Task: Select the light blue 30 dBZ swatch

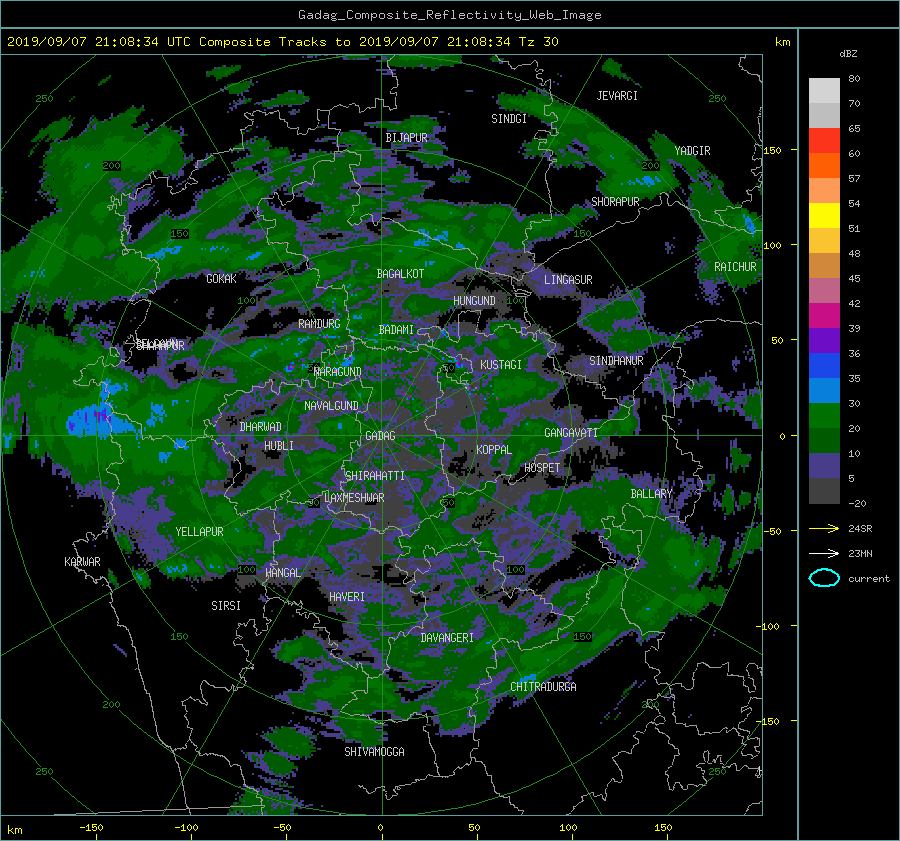Action: pyautogui.click(x=824, y=390)
